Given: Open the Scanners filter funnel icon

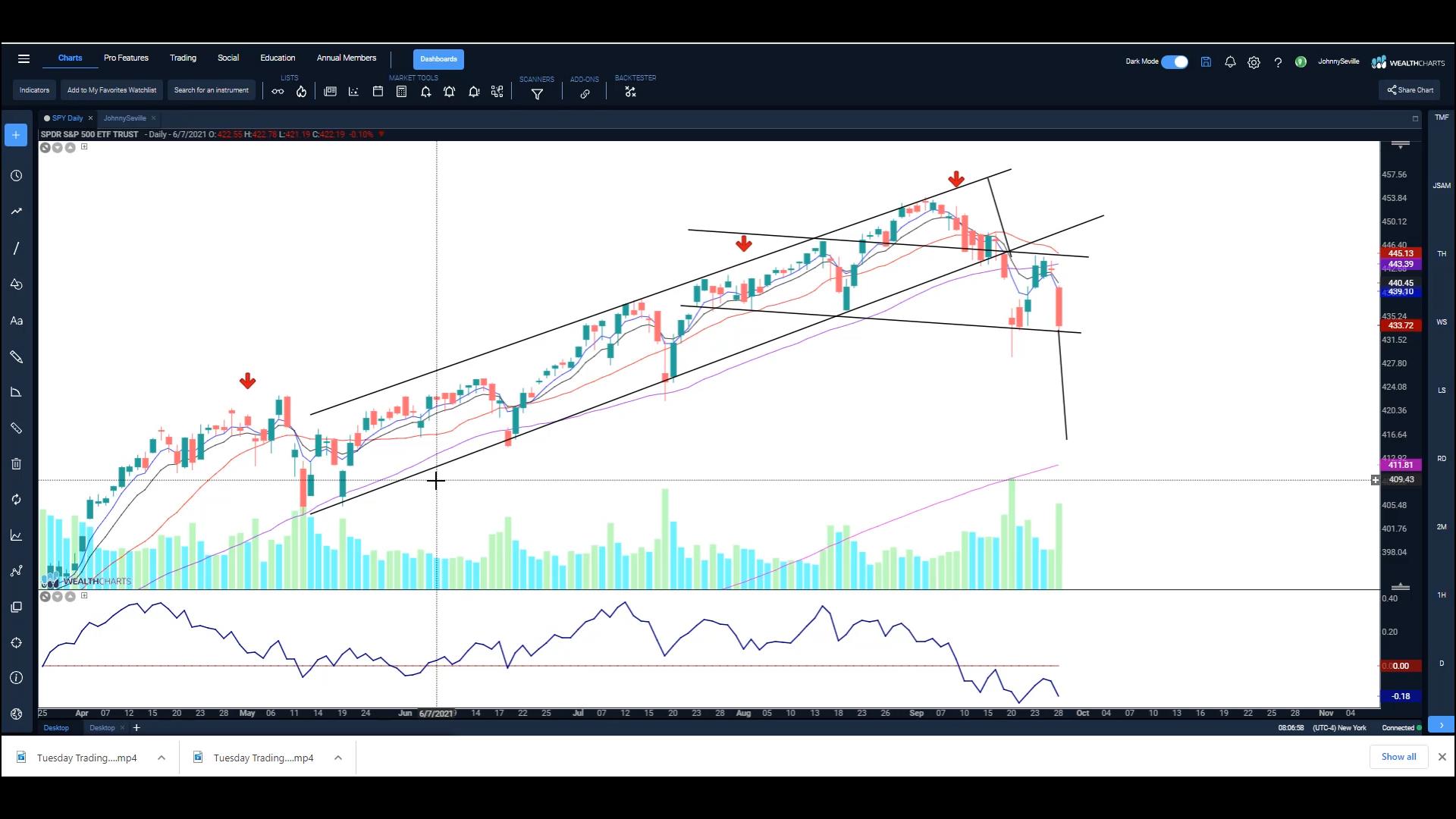Looking at the screenshot, I should click(537, 94).
